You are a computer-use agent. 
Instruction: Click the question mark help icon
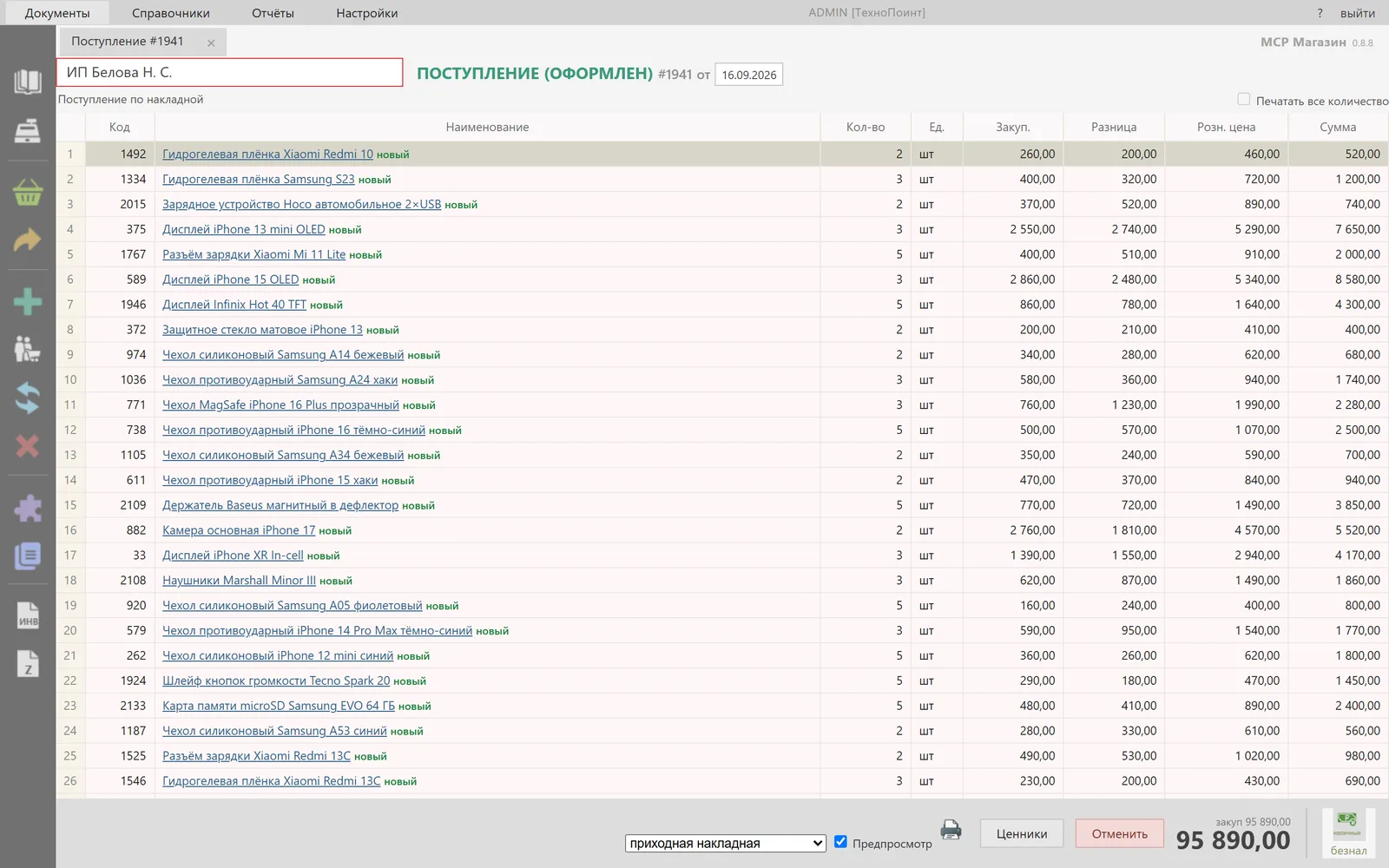1320,13
